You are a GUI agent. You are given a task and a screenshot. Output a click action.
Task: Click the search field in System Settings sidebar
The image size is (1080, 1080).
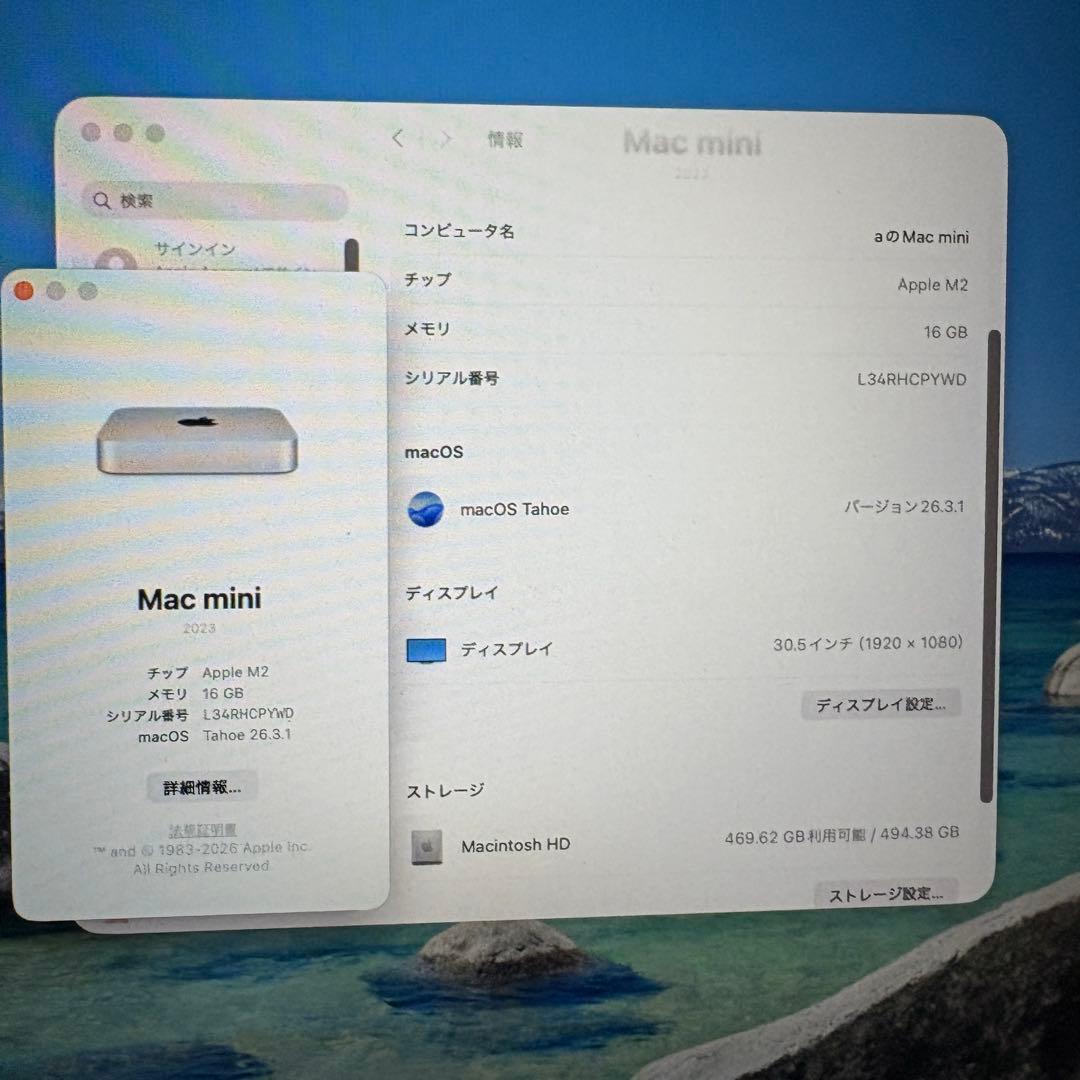tap(215, 201)
